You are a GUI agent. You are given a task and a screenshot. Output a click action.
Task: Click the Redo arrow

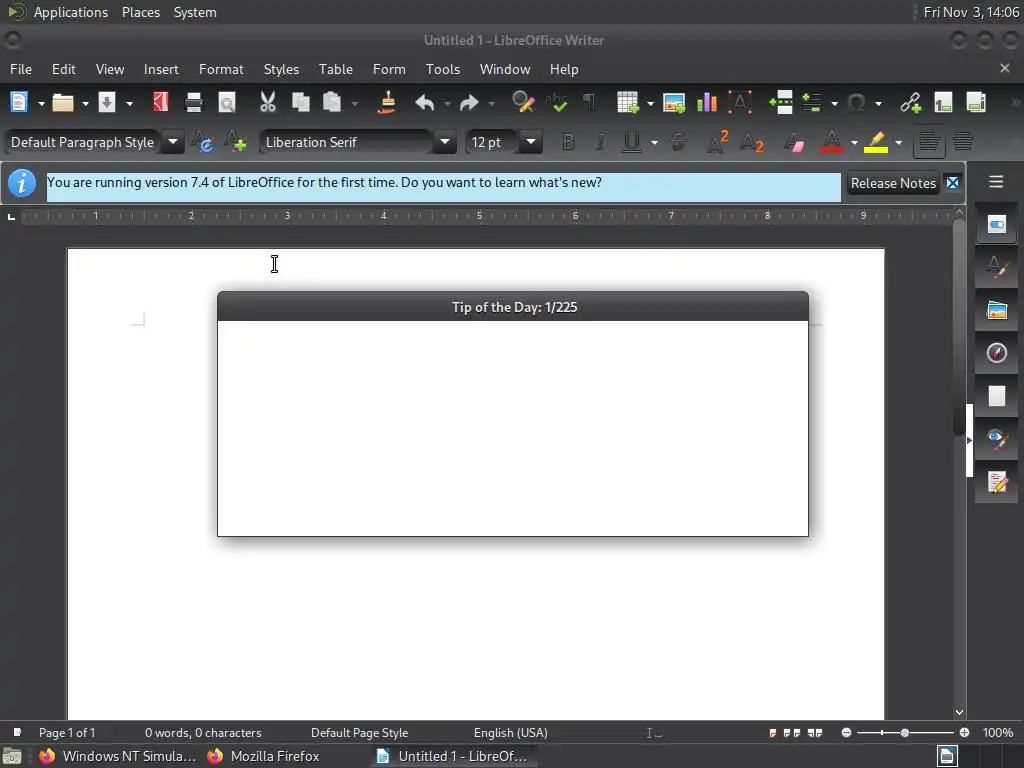click(469, 103)
